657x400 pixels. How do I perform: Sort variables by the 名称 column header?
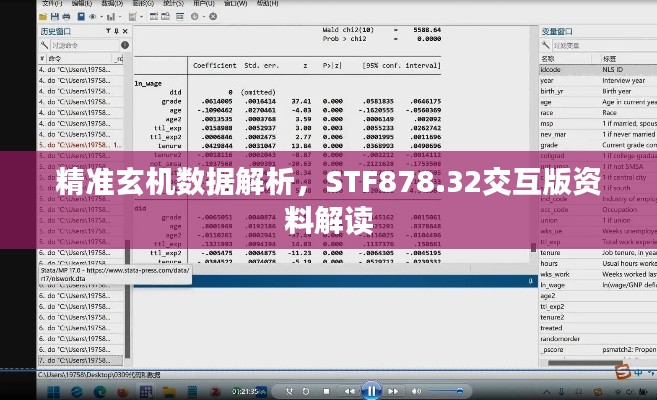coord(552,59)
